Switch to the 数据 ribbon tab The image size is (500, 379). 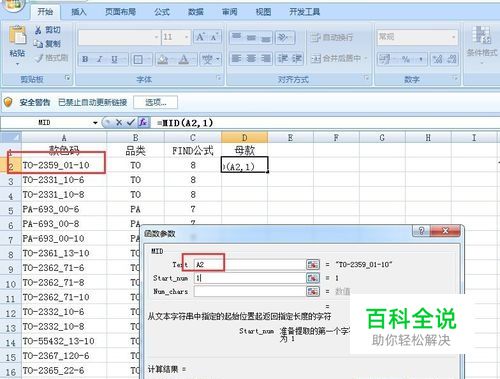196,12
